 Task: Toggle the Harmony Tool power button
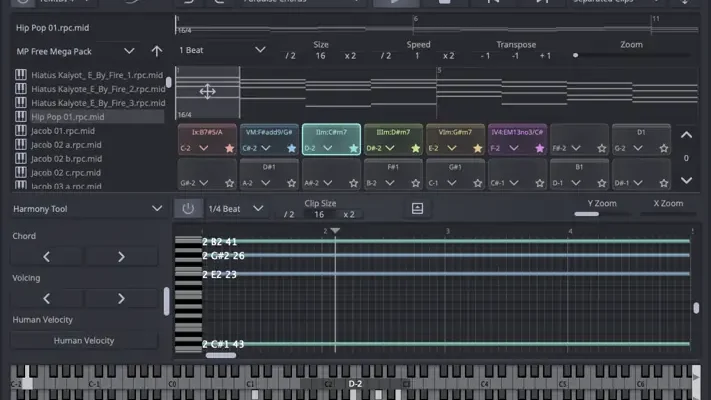pyautogui.click(x=187, y=208)
